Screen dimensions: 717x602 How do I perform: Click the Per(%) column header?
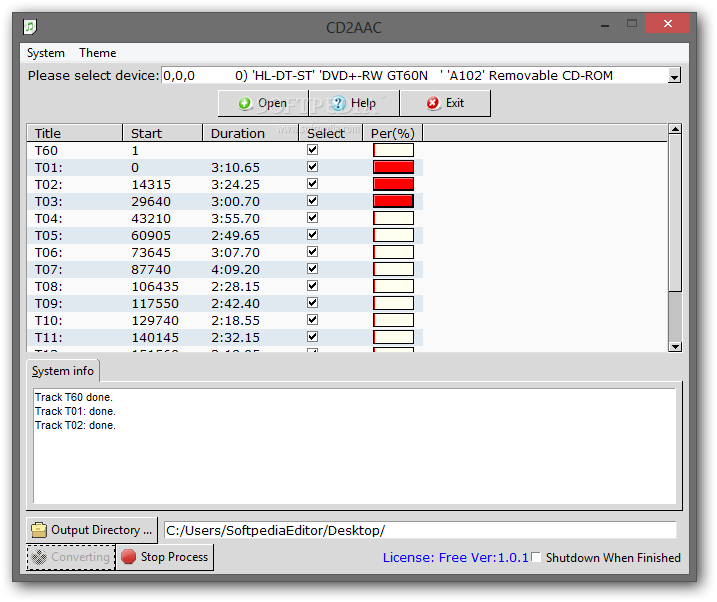click(393, 133)
